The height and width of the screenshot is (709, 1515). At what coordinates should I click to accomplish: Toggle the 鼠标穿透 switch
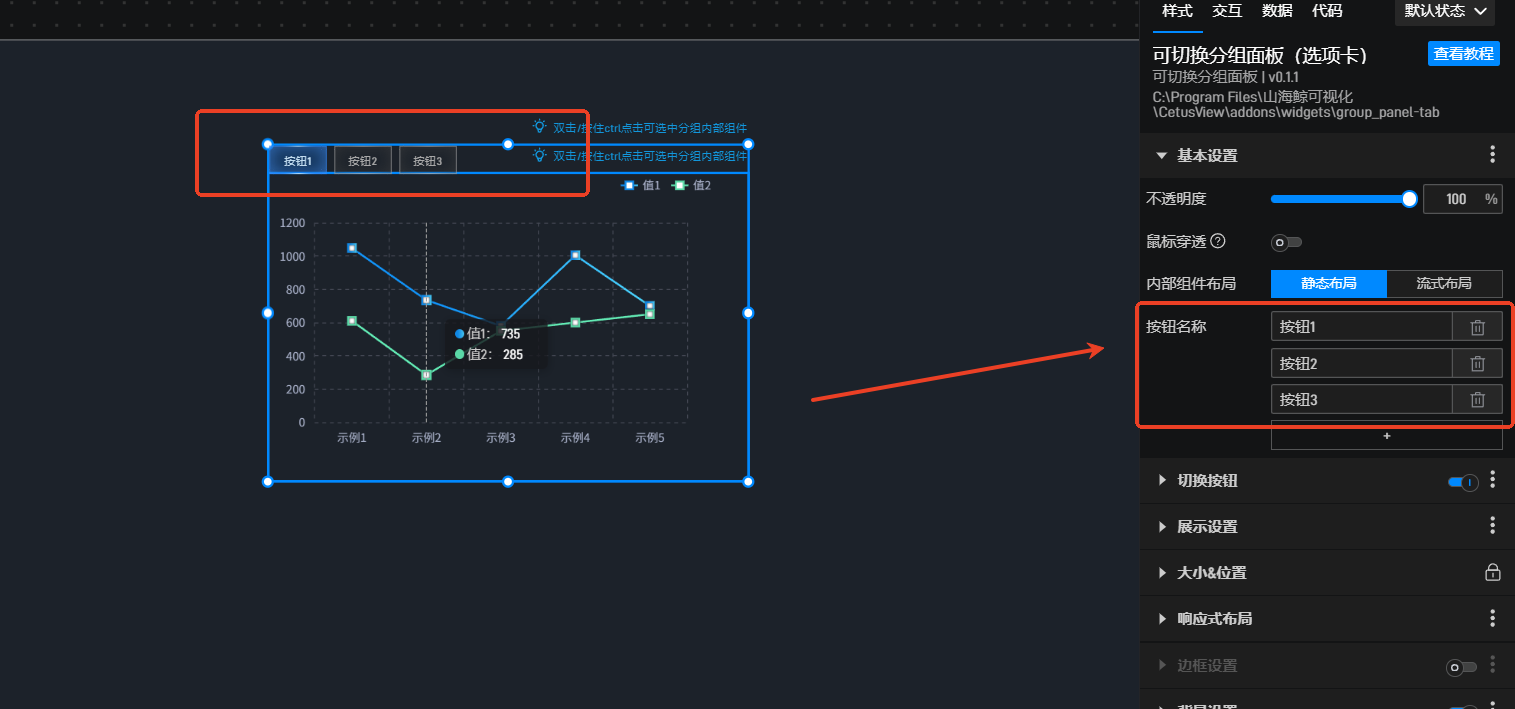click(1286, 242)
